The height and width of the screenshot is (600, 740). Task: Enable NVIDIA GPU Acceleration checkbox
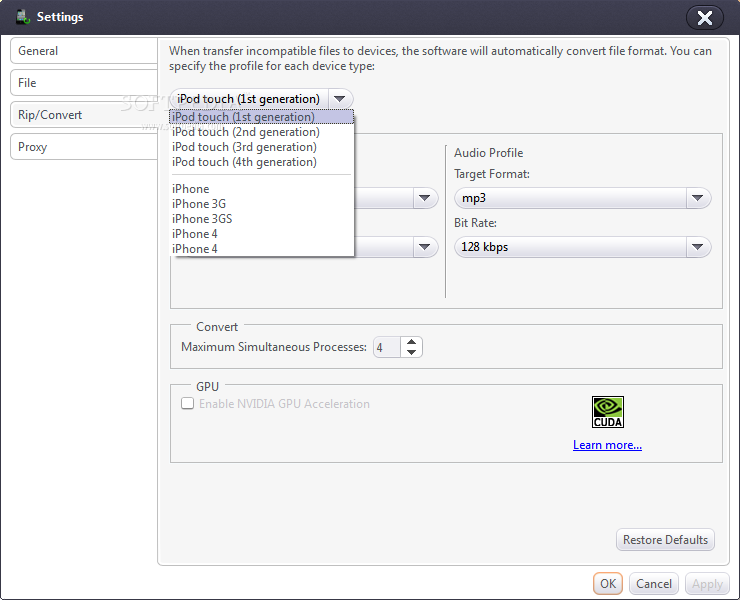(187, 404)
